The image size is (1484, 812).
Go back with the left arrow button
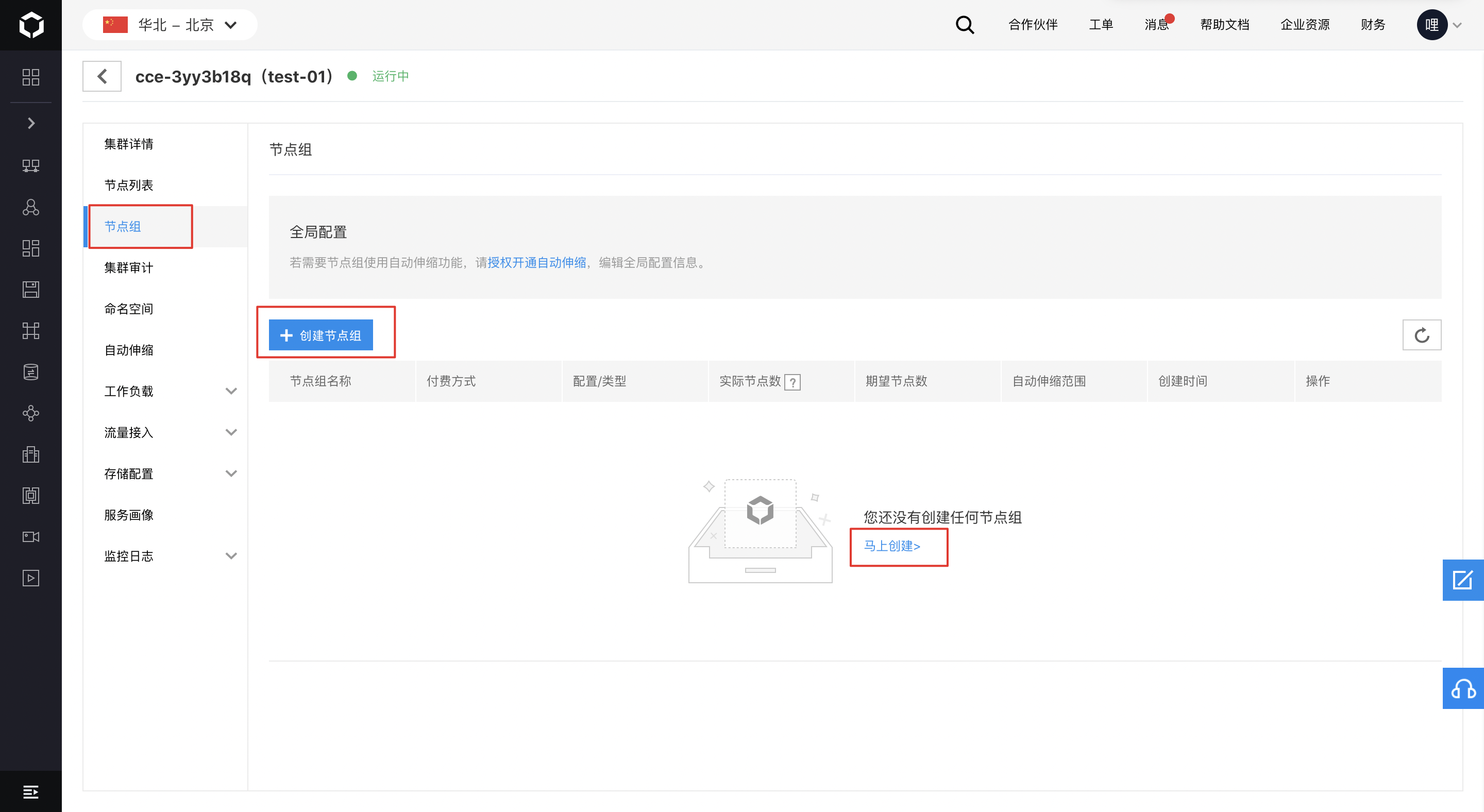pyautogui.click(x=102, y=76)
